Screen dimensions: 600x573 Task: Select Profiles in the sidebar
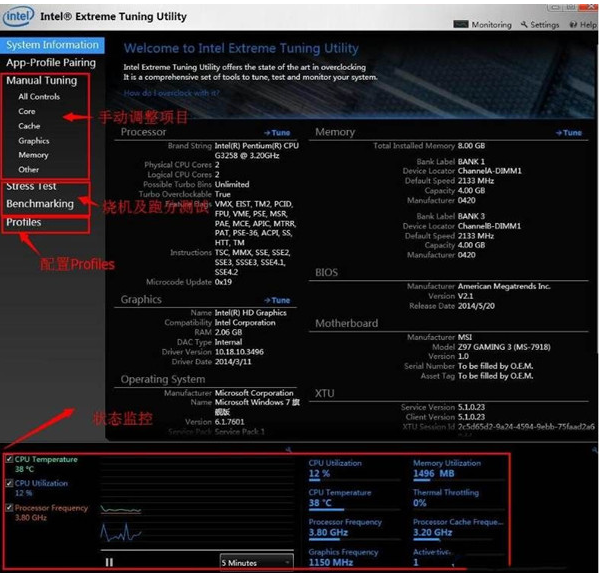click(24, 222)
